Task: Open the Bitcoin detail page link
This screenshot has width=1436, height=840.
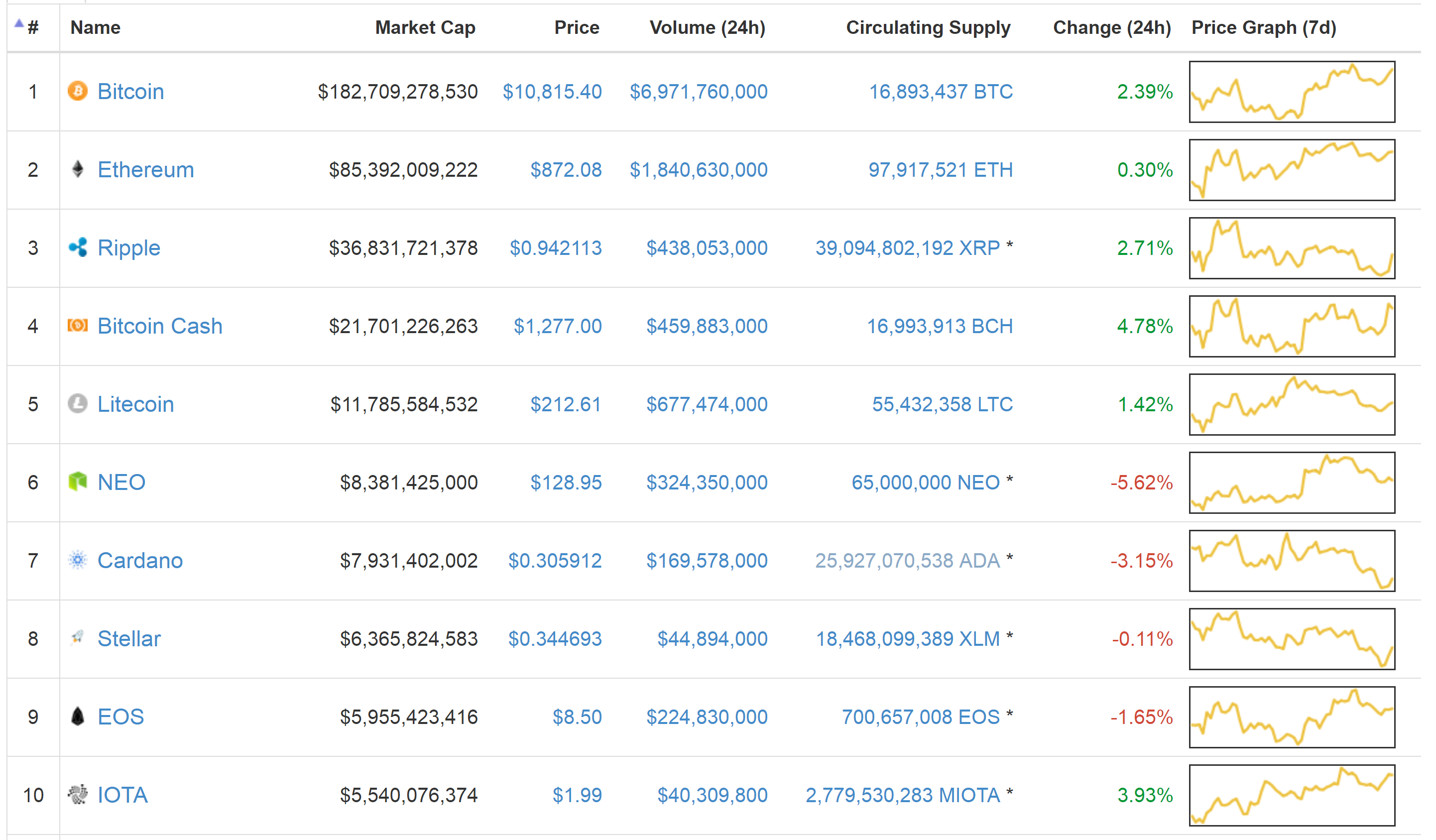Action: click(x=130, y=91)
